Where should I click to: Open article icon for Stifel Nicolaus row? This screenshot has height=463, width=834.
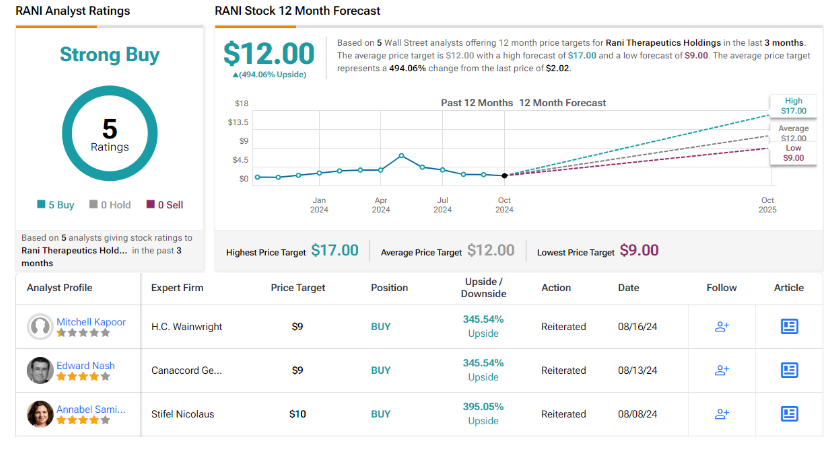(789, 414)
